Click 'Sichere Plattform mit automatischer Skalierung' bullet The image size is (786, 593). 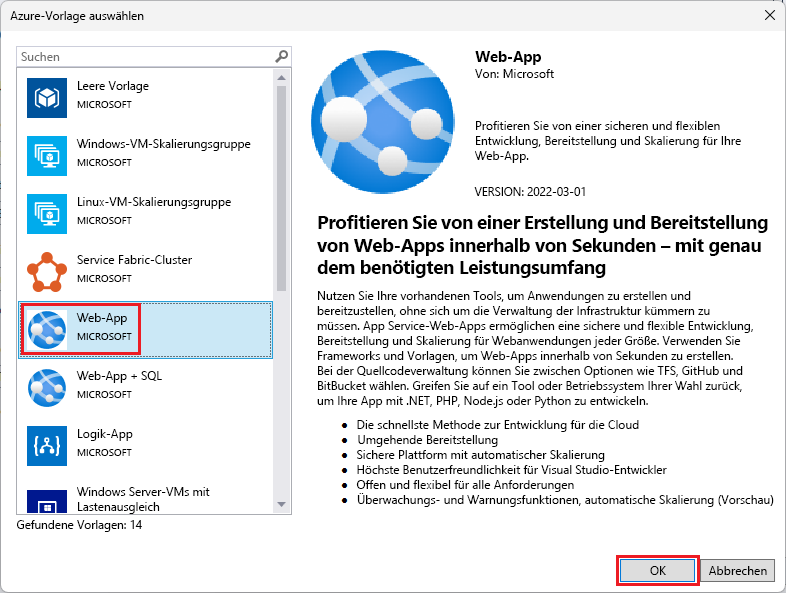tap(480, 455)
